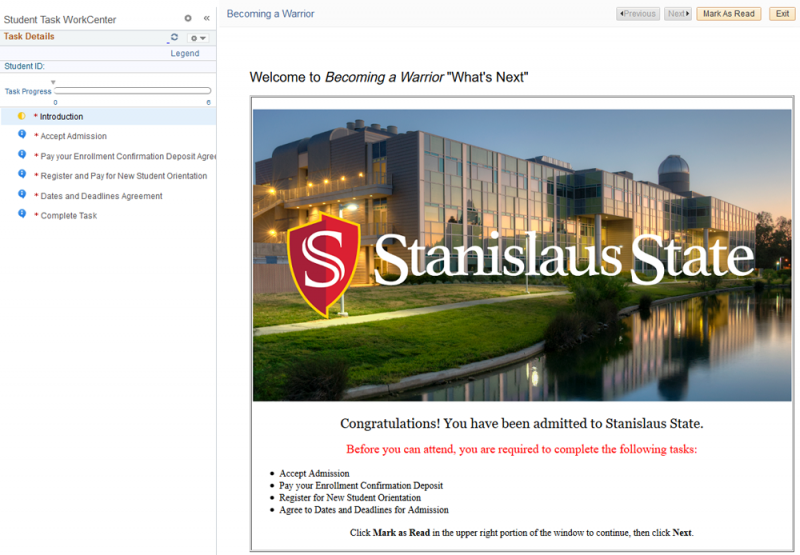Viewport: 800px width, 555px height.
Task: Click the Enrollment Confirmation Deposit status icon
Action: click(22, 155)
